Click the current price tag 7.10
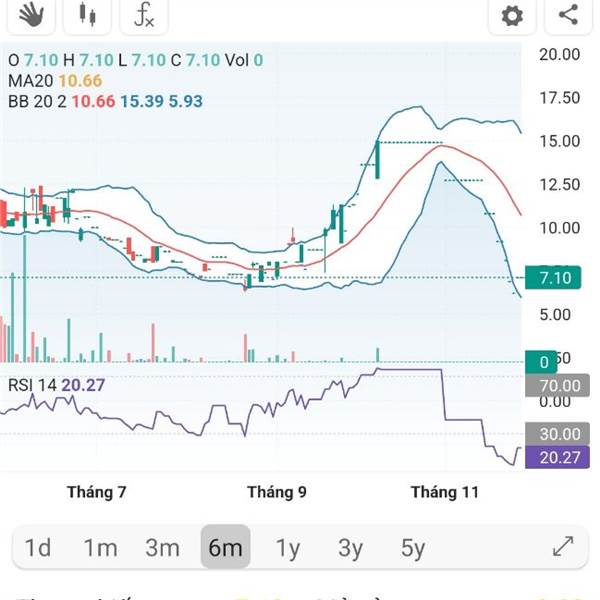This screenshot has height=600, width=600. (x=553, y=277)
